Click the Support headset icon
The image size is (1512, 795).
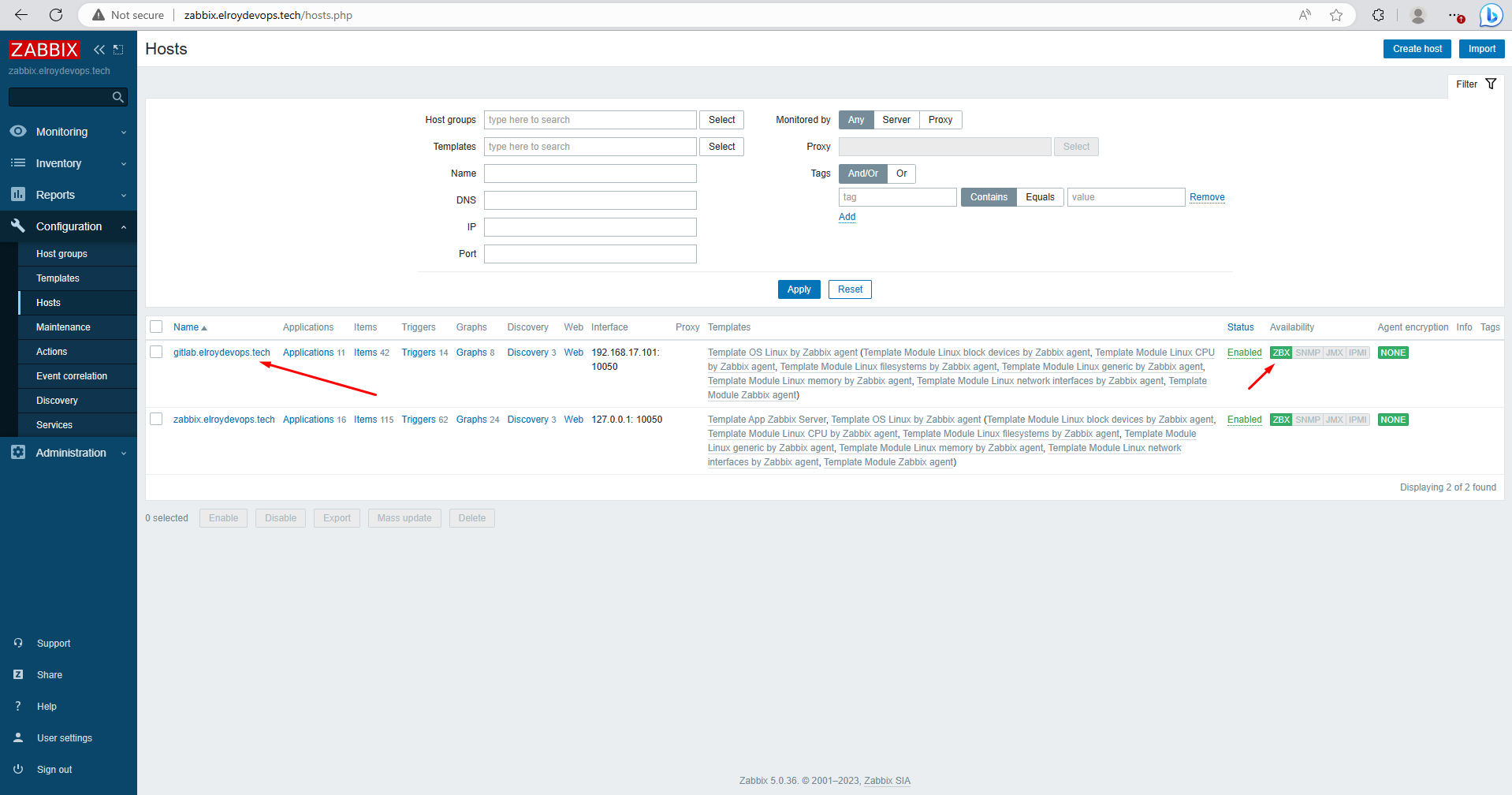pos(18,643)
